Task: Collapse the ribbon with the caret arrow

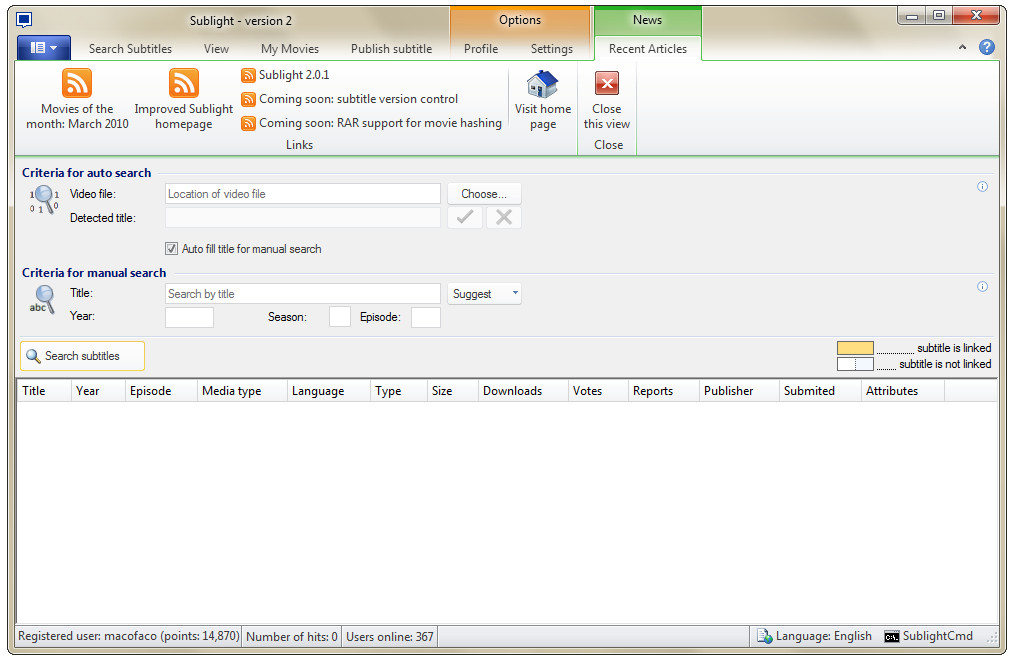Action: coord(962,47)
